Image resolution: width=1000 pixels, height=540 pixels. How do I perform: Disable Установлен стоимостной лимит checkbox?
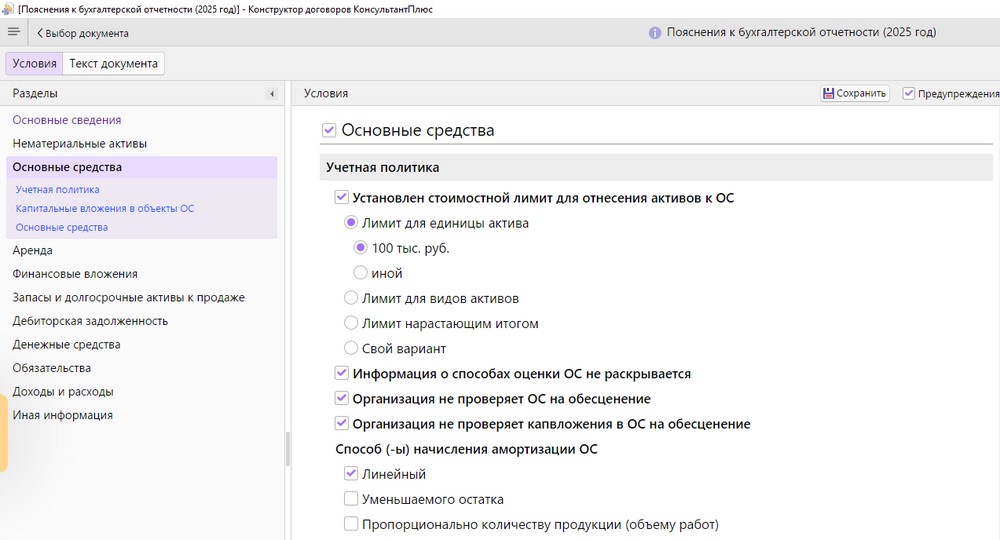[342, 198]
